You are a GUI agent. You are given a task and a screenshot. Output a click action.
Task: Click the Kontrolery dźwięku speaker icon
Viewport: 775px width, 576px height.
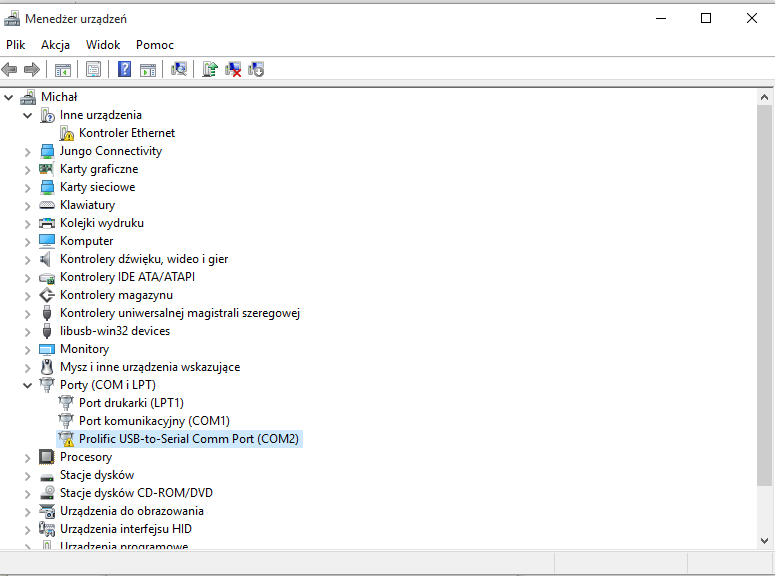coord(45,259)
